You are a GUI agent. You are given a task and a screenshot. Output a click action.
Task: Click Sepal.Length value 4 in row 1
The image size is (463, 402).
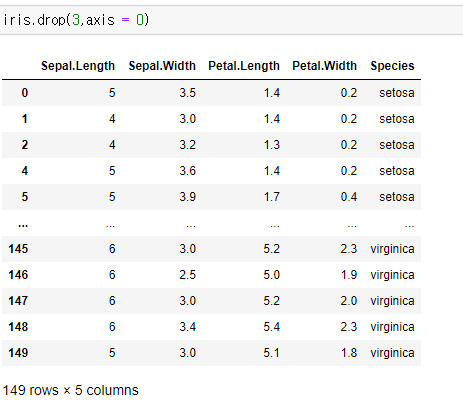click(x=112, y=119)
